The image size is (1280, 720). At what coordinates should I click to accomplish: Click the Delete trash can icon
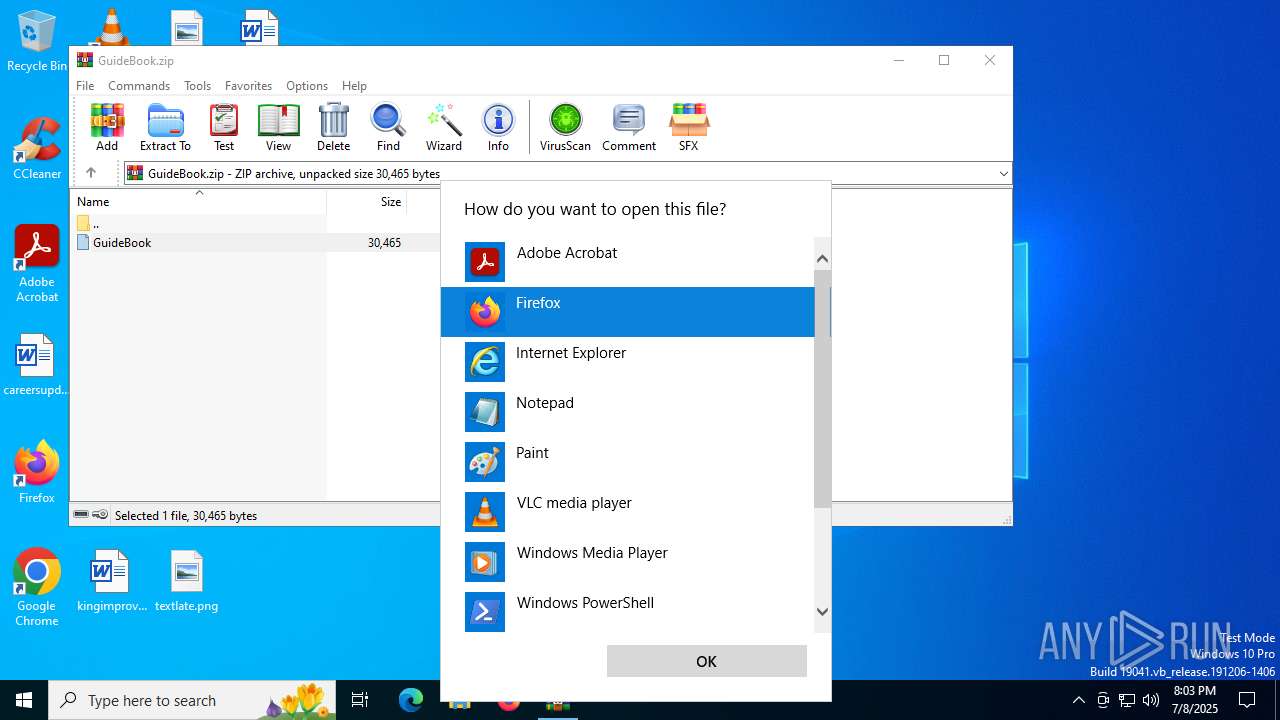[x=333, y=127]
